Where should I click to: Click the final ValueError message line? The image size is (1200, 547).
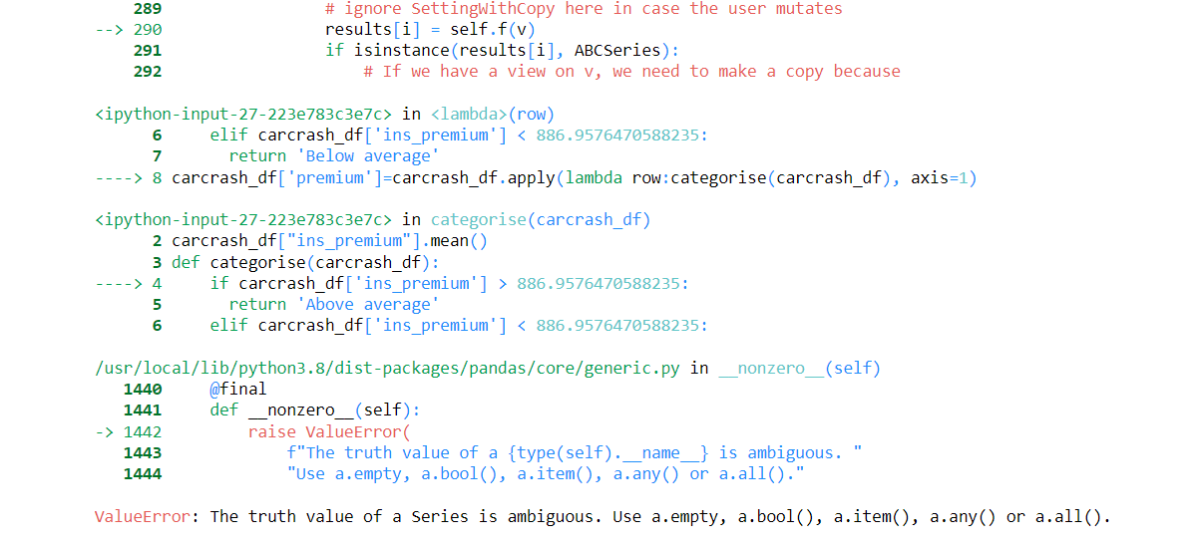tap(603, 517)
